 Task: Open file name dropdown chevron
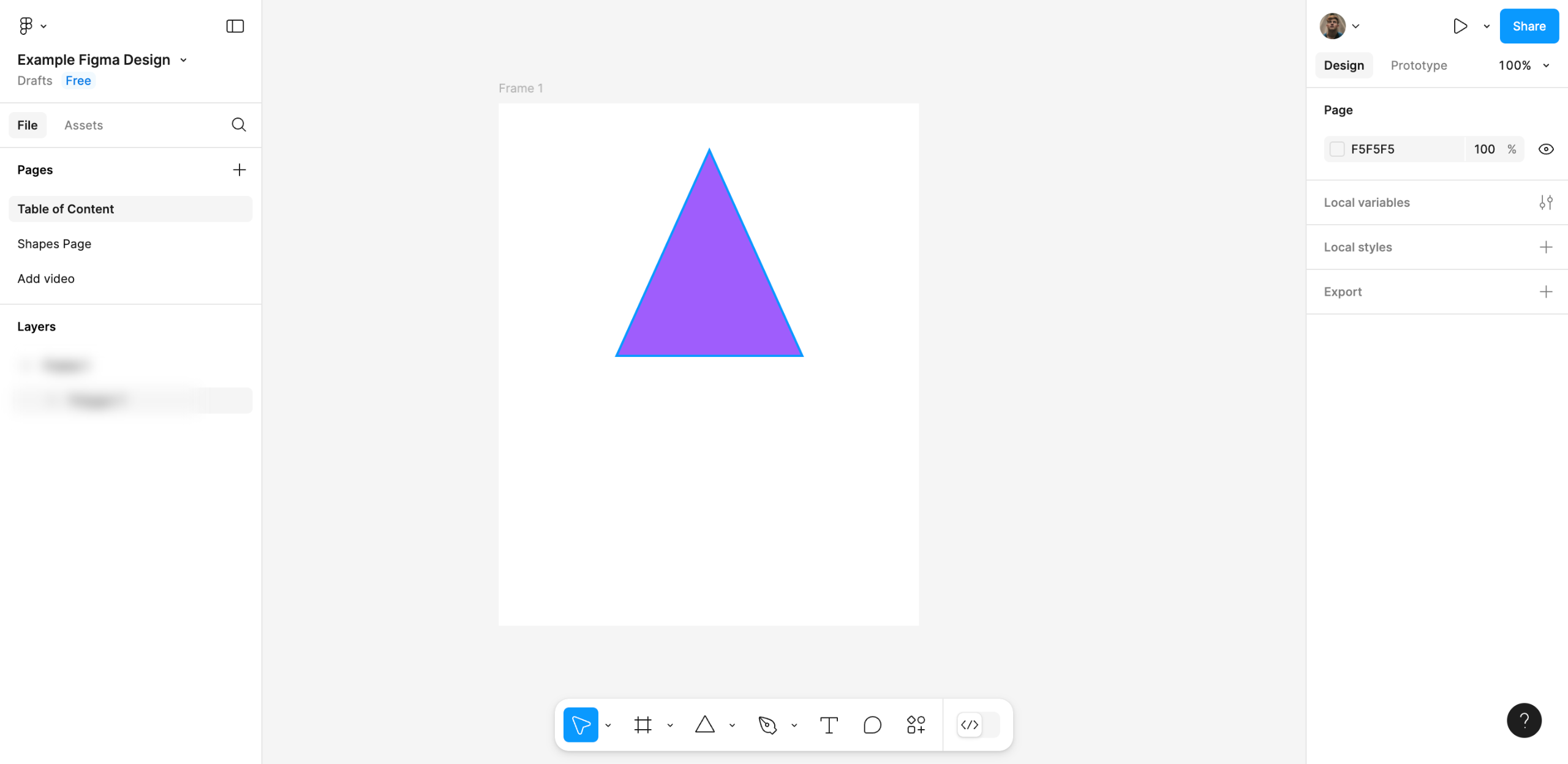[x=183, y=60]
